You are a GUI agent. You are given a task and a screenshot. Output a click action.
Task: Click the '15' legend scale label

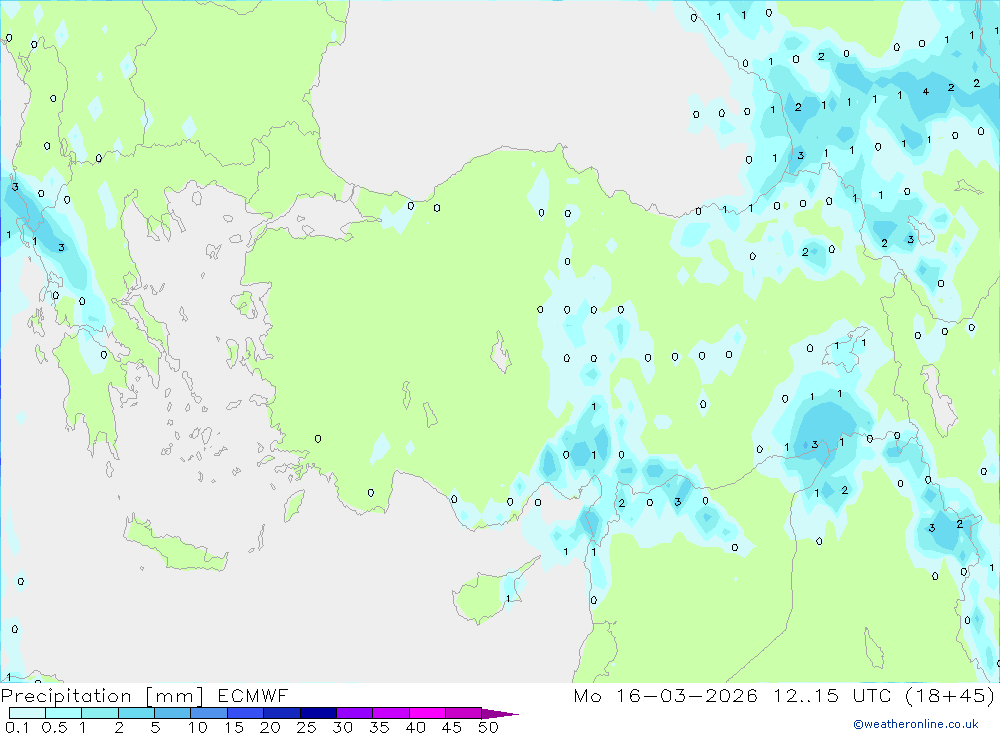click(234, 727)
